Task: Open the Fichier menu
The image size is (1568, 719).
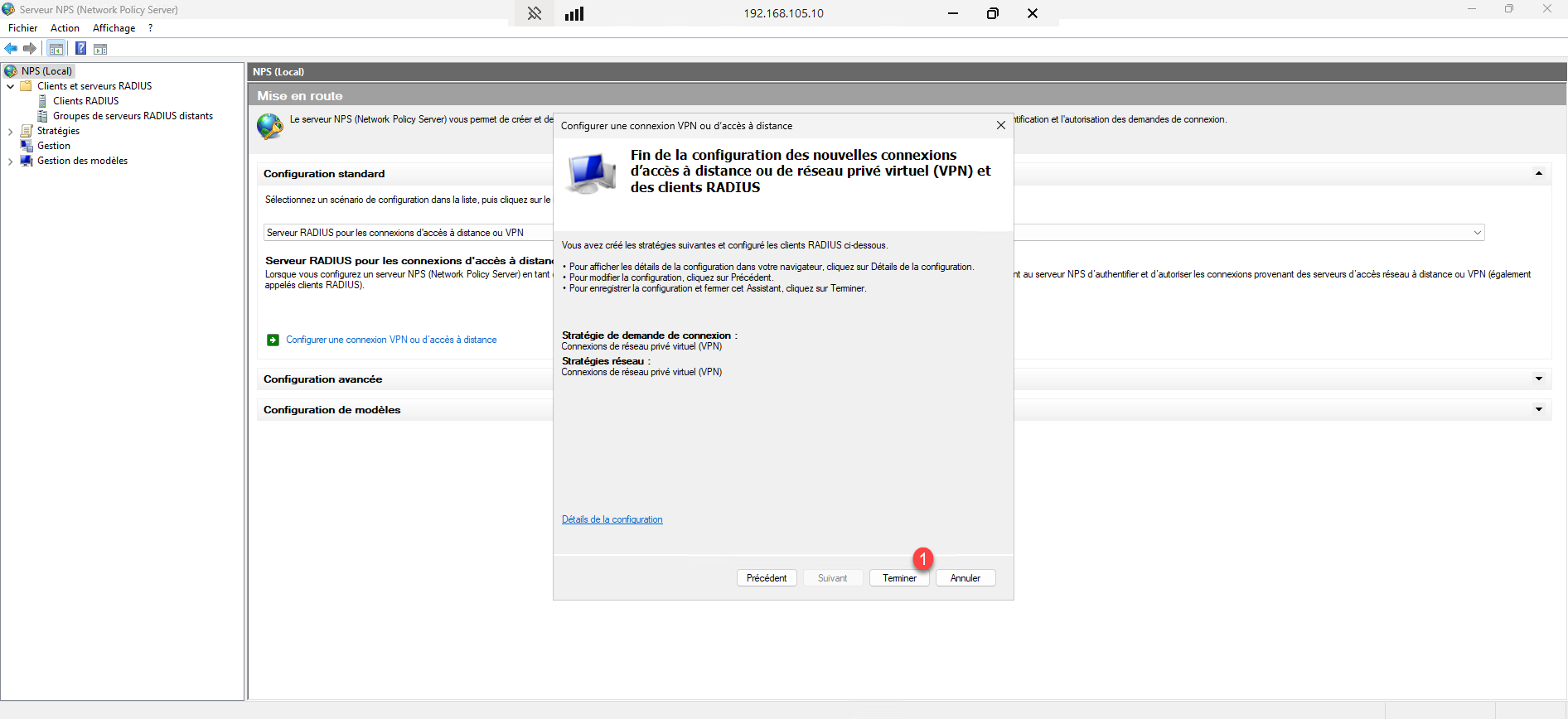Action: pos(22,28)
